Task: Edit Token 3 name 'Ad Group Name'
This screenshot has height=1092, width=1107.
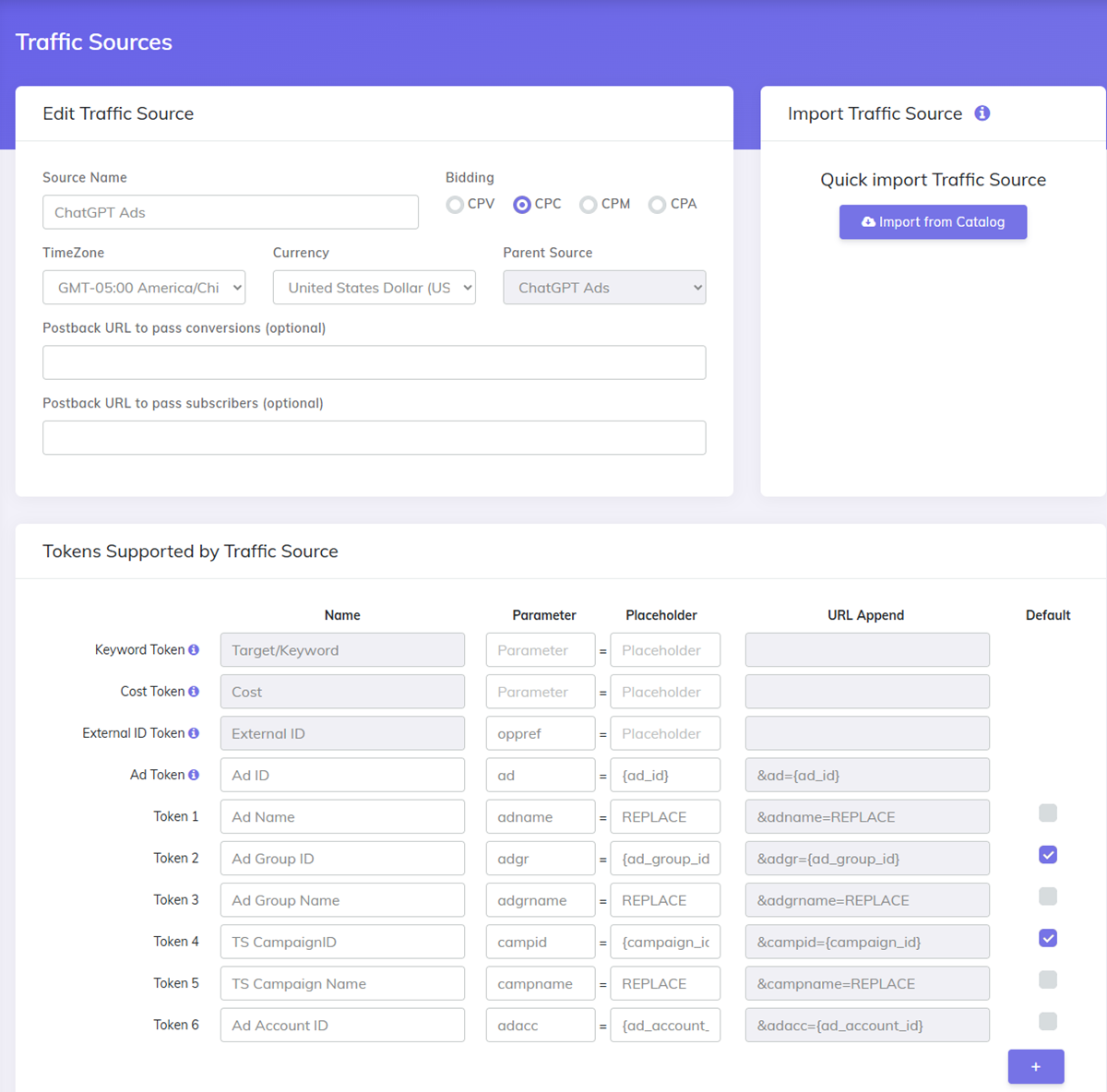Action: tap(342, 900)
